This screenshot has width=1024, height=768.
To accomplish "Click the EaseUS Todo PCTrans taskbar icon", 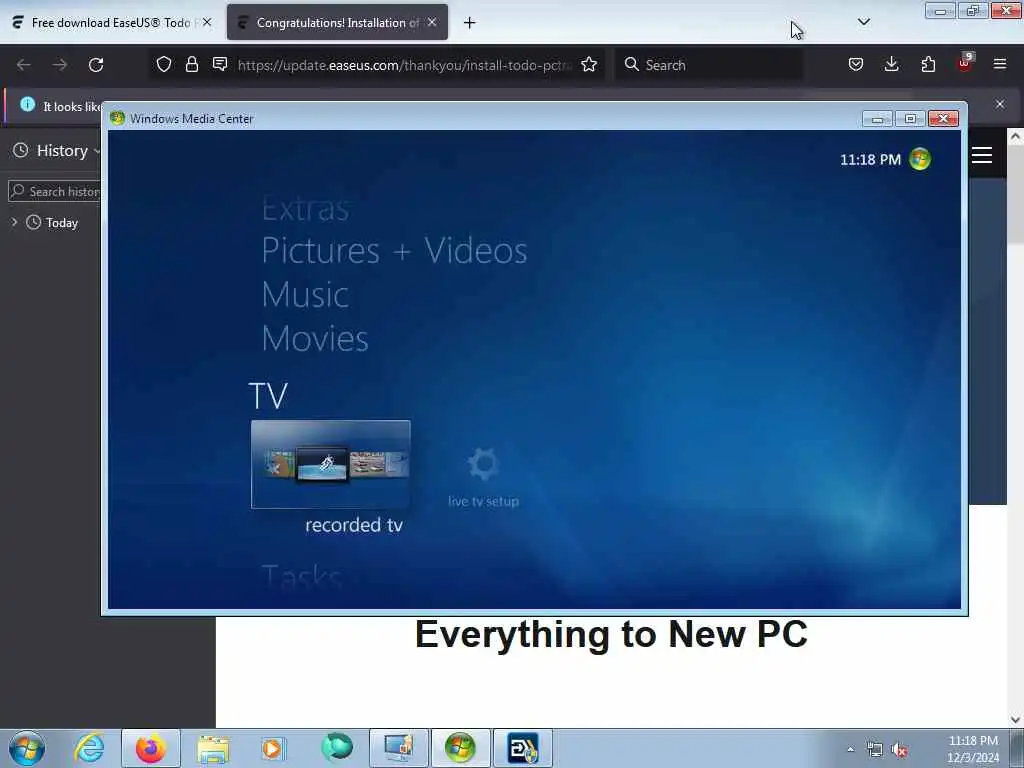I will [522, 748].
